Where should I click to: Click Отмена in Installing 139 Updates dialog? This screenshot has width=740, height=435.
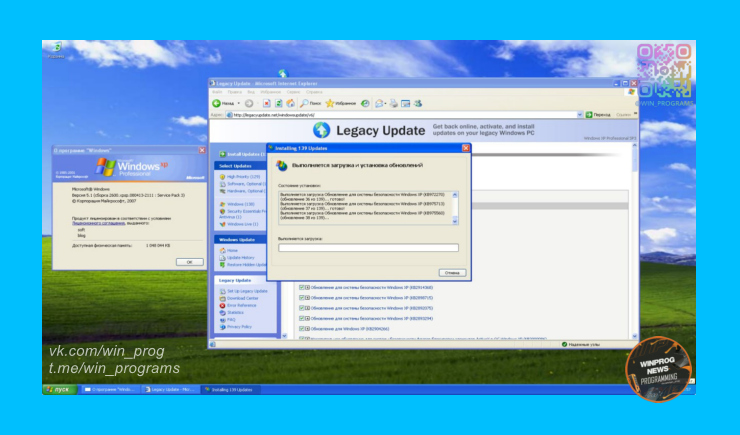point(452,273)
